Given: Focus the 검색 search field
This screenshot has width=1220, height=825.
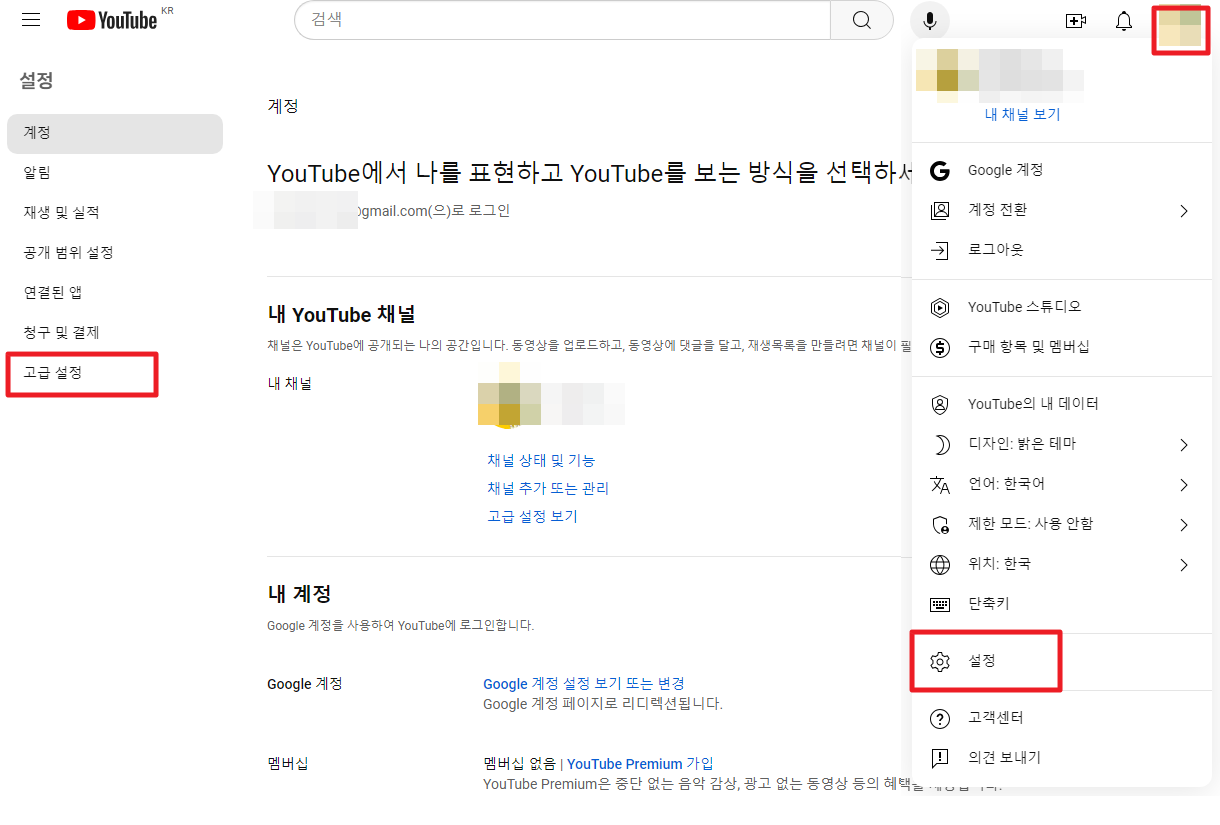Looking at the screenshot, I should [x=563, y=20].
